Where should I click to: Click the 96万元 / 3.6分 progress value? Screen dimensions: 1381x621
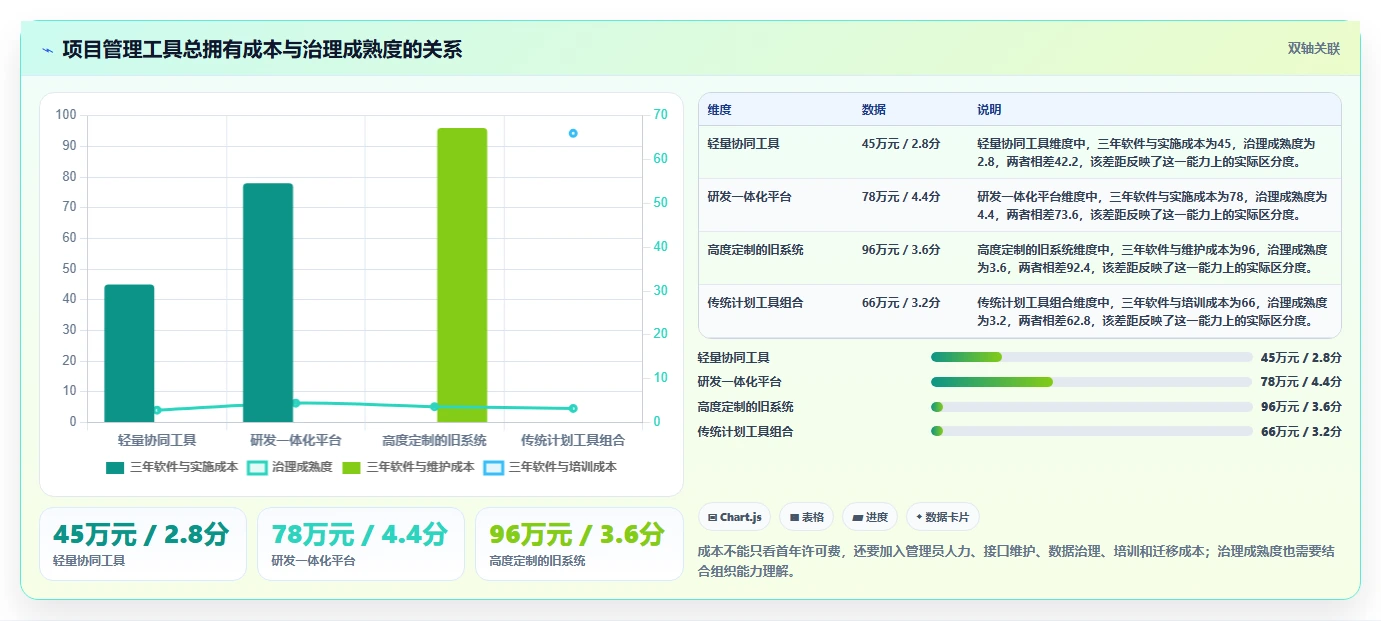tap(1301, 407)
